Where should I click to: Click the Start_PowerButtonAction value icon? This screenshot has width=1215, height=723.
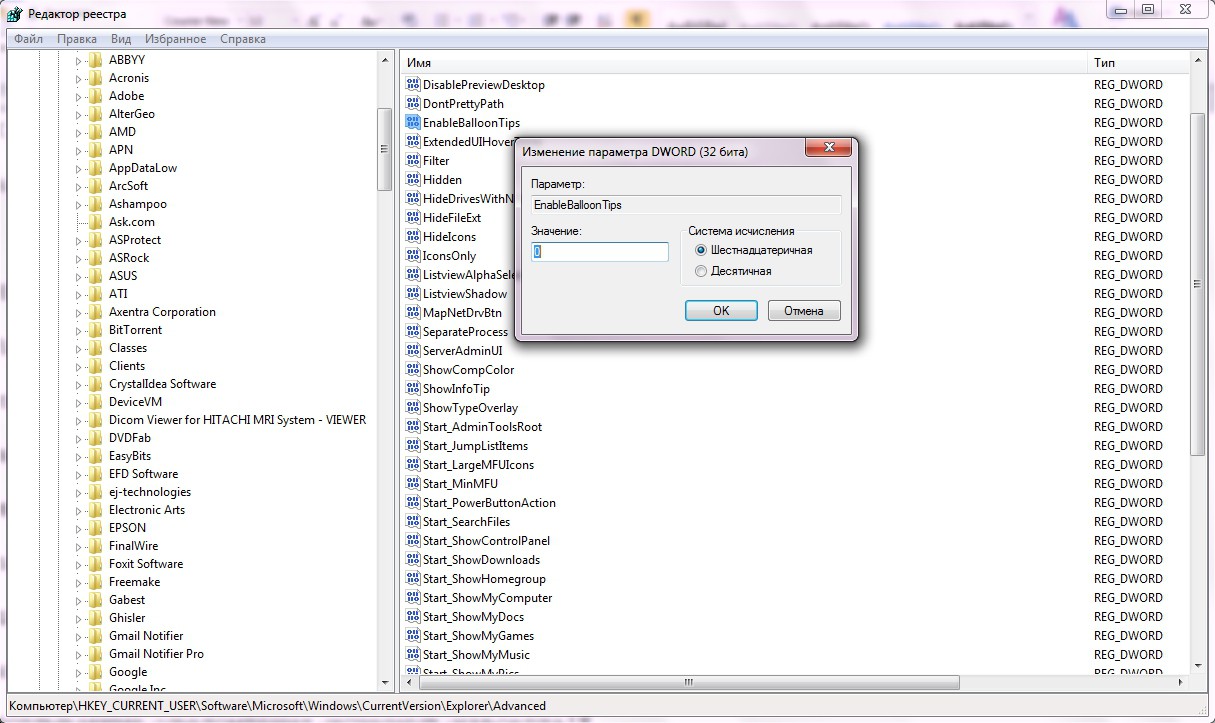413,503
